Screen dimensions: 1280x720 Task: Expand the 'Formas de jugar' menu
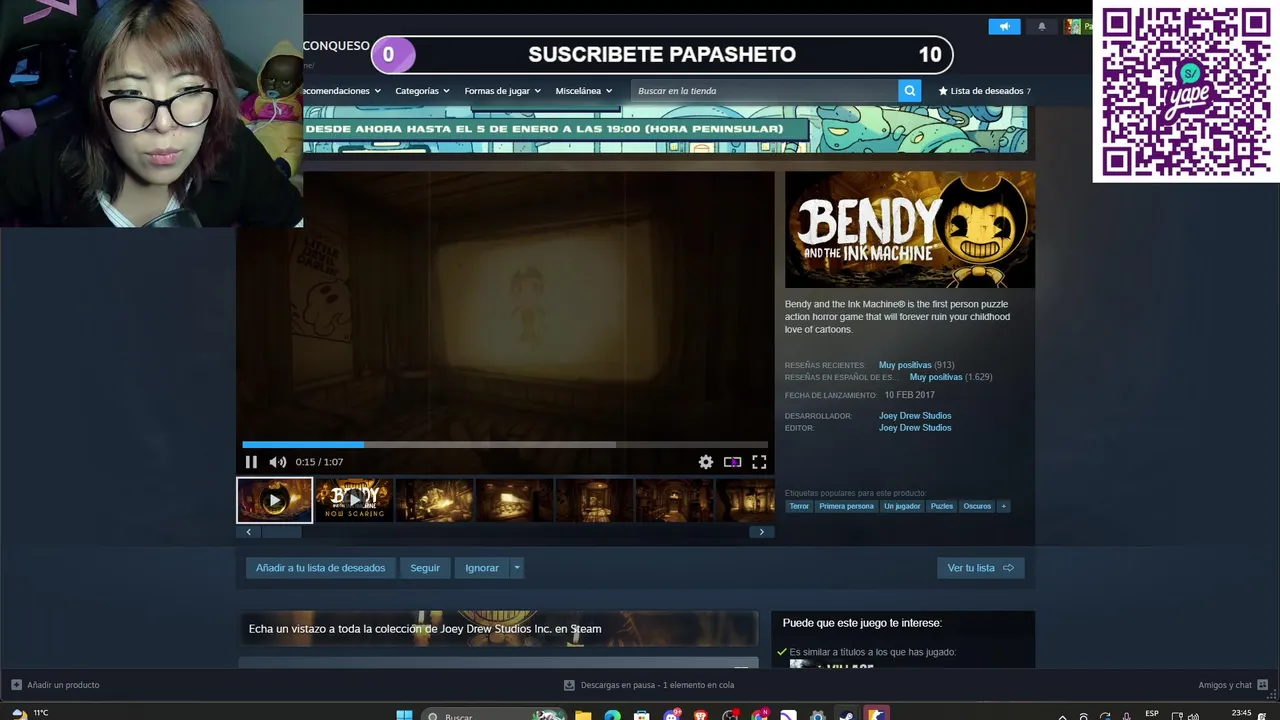502,91
